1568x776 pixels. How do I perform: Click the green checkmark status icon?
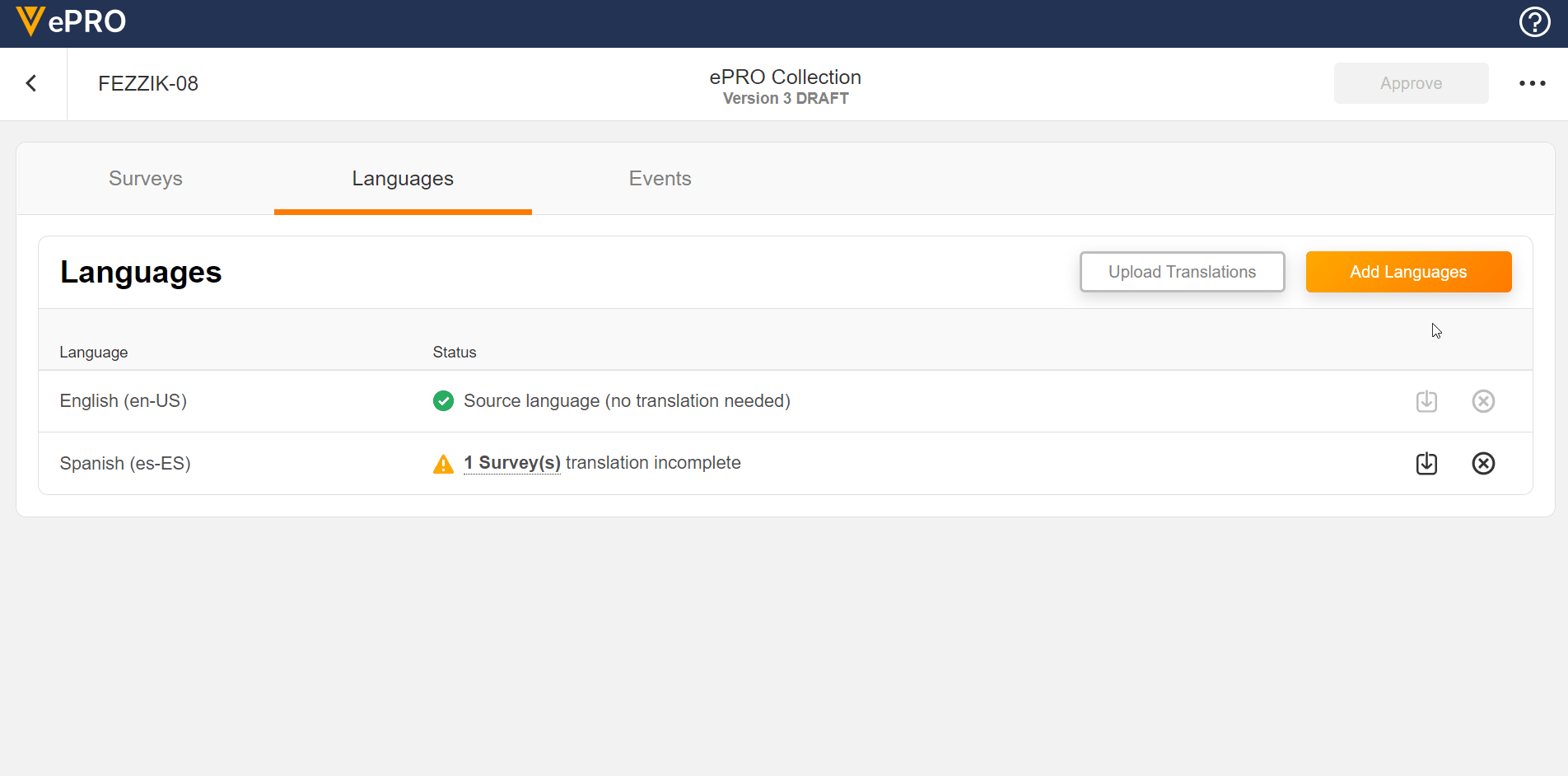(x=443, y=401)
